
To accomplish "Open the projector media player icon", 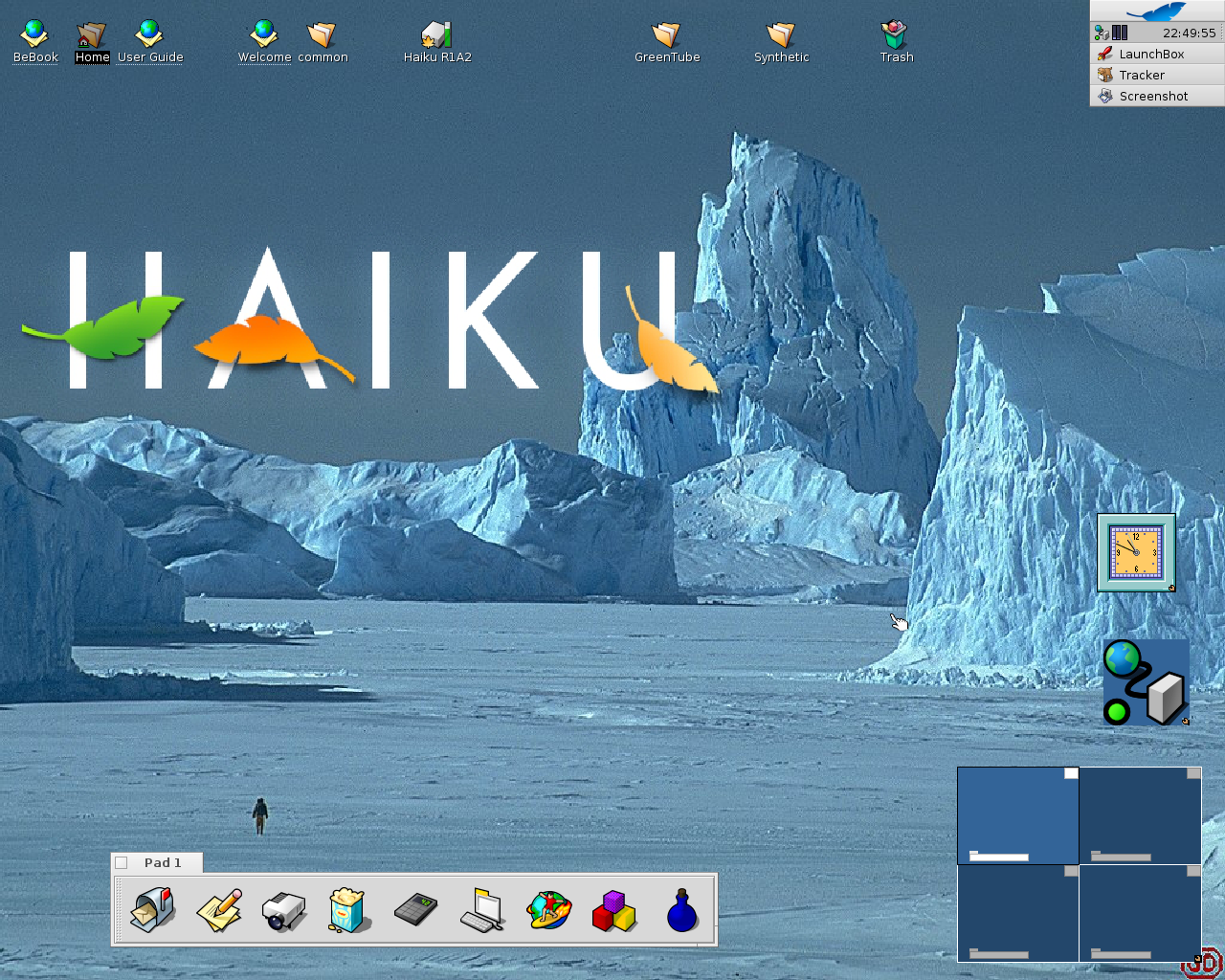I will 284,910.
